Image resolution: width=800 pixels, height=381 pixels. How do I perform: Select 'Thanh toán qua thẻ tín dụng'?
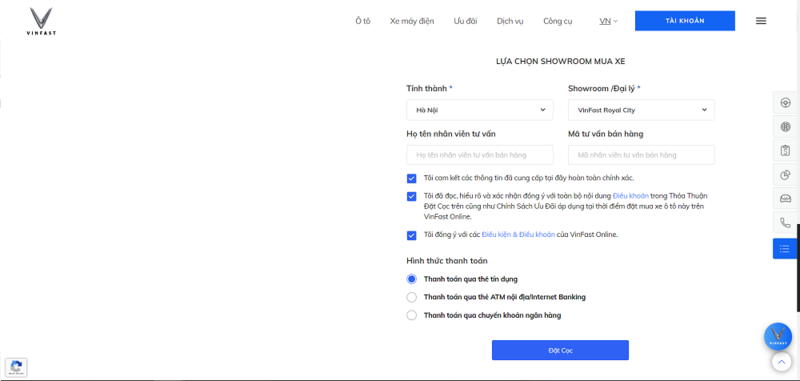[x=411, y=279]
